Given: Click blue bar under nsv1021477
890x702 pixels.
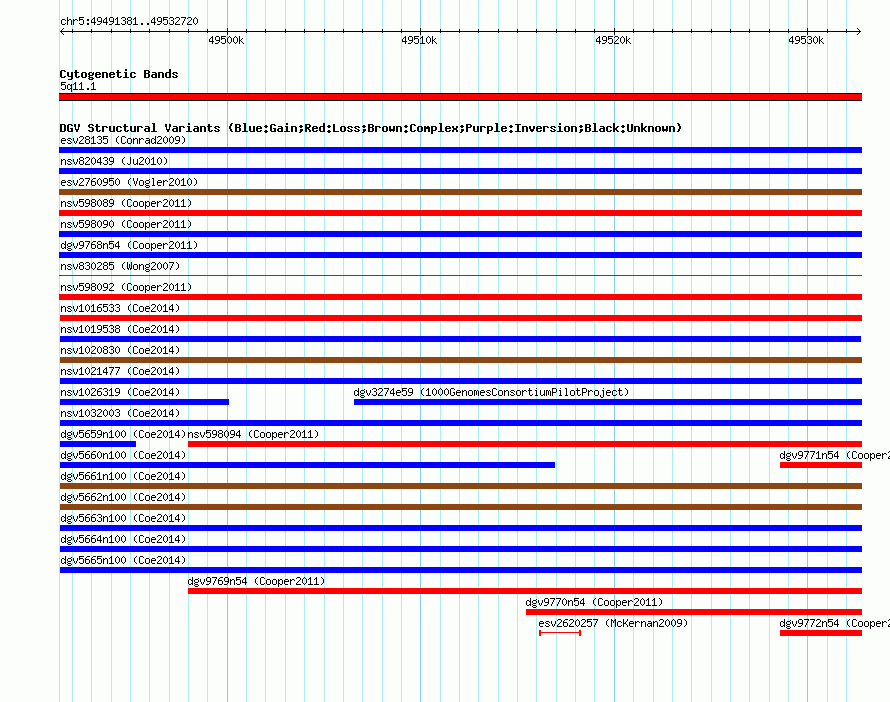Looking at the screenshot, I should pyautogui.click(x=460, y=381).
